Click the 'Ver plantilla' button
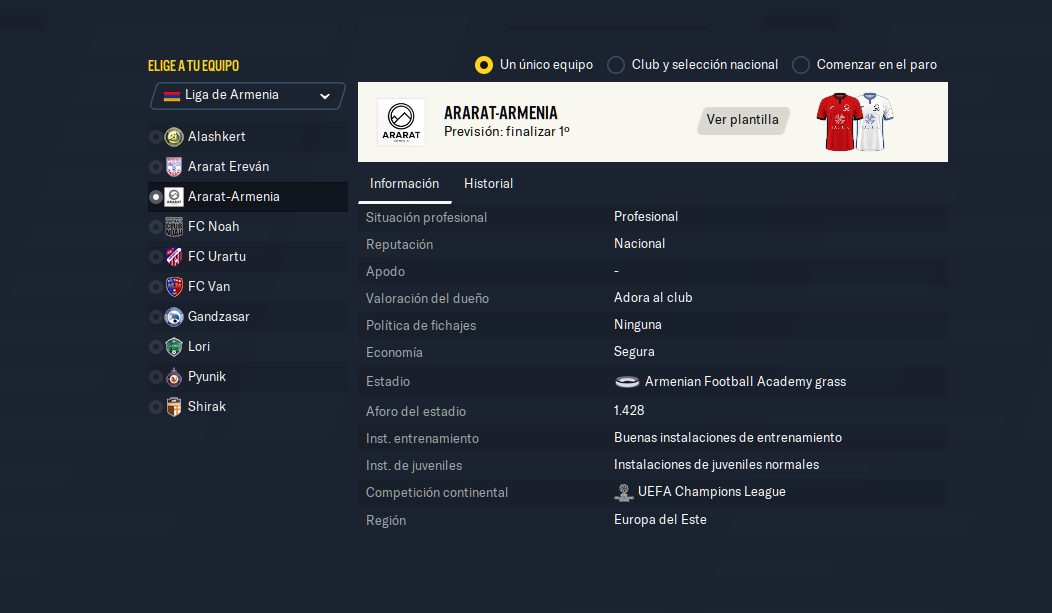Image resolution: width=1052 pixels, height=613 pixels. pyautogui.click(x=742, y=120)
